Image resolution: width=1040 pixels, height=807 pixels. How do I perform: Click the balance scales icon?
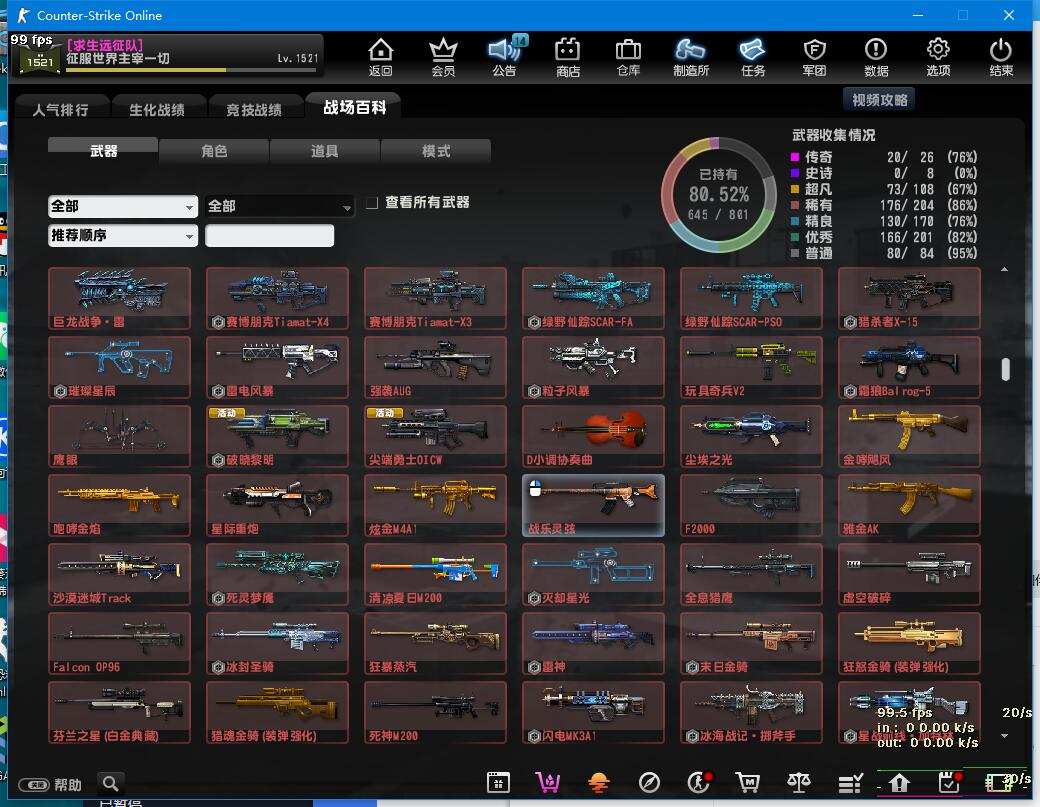pos(799,782)
